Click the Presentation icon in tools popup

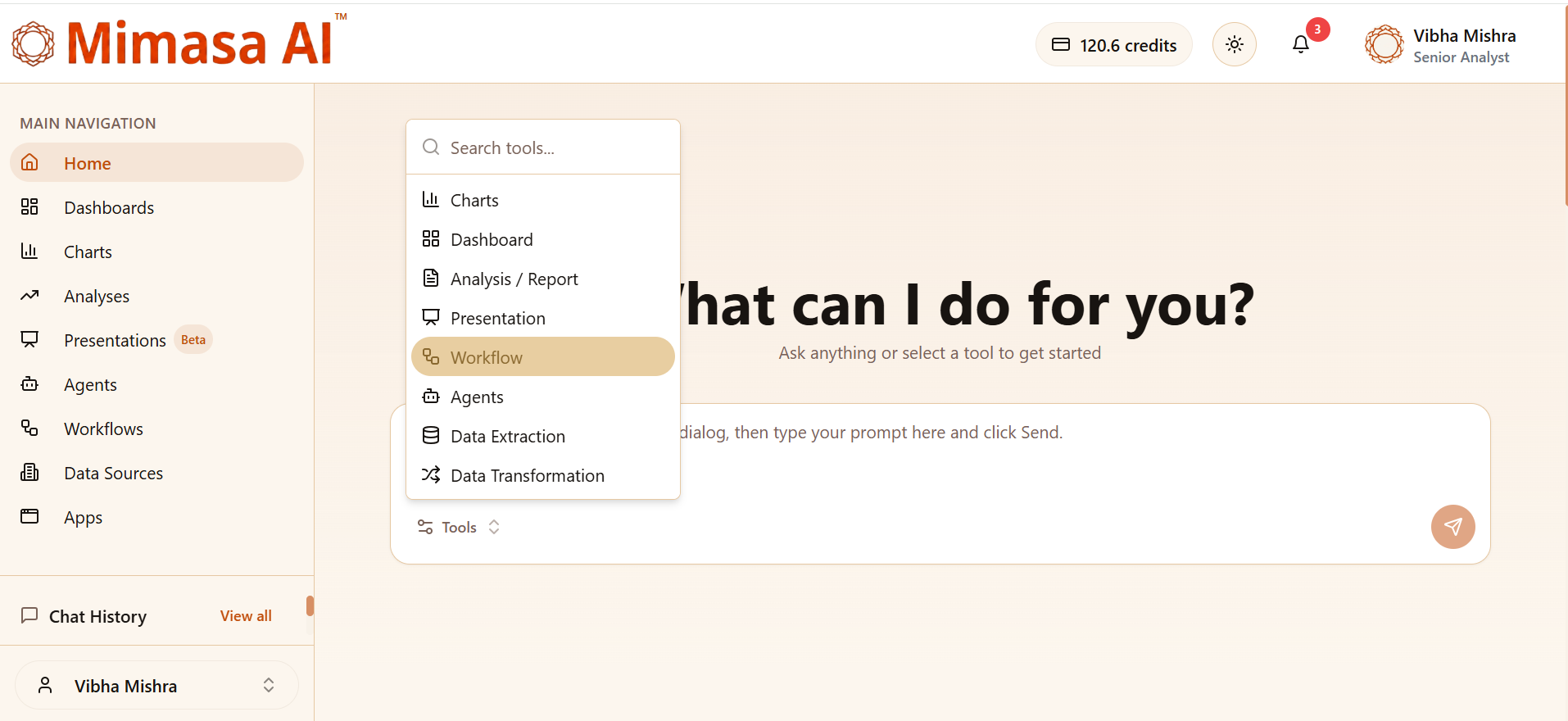click(431, 317)
